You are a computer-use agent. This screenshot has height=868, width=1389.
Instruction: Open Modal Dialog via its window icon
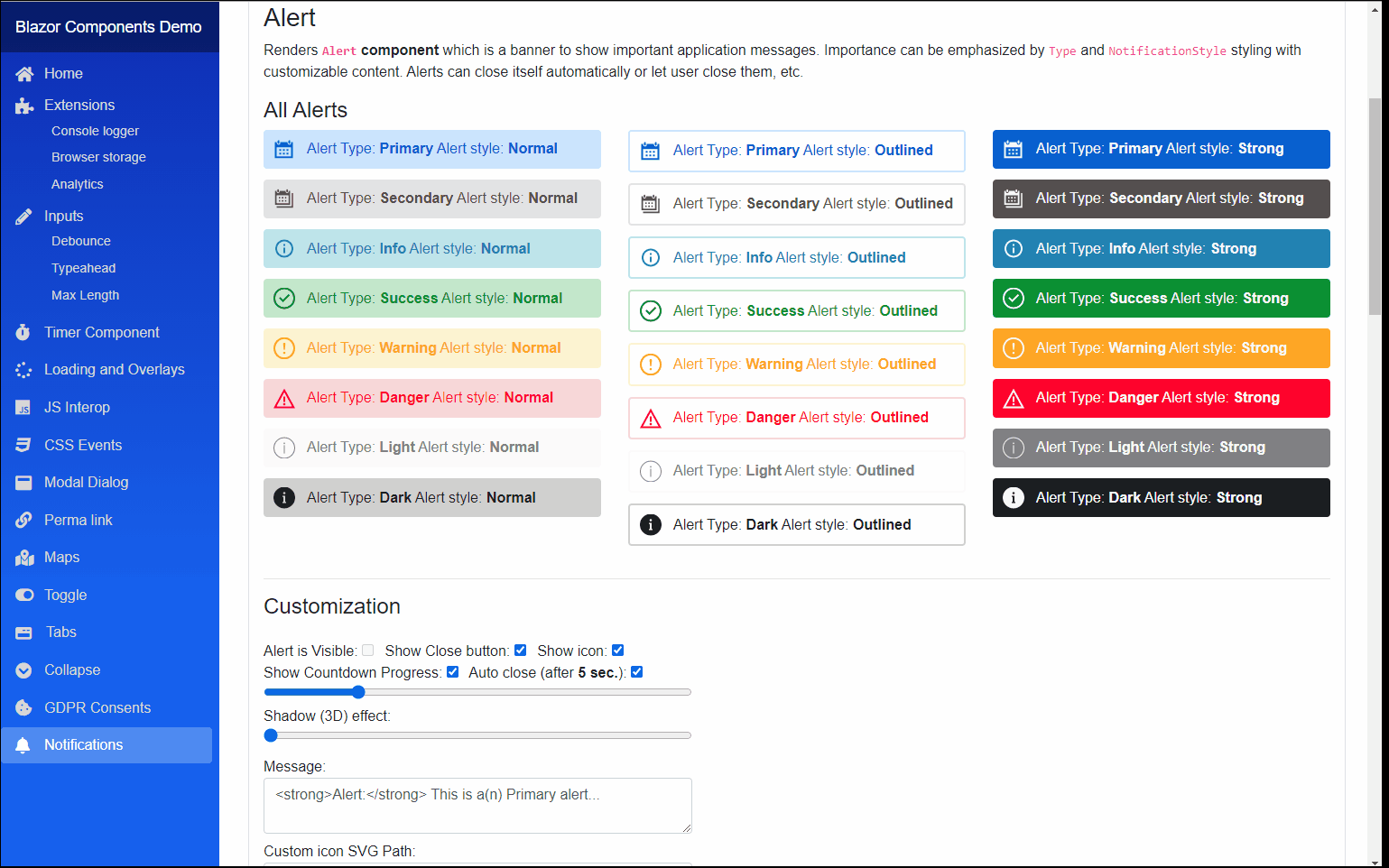[23, 482]
